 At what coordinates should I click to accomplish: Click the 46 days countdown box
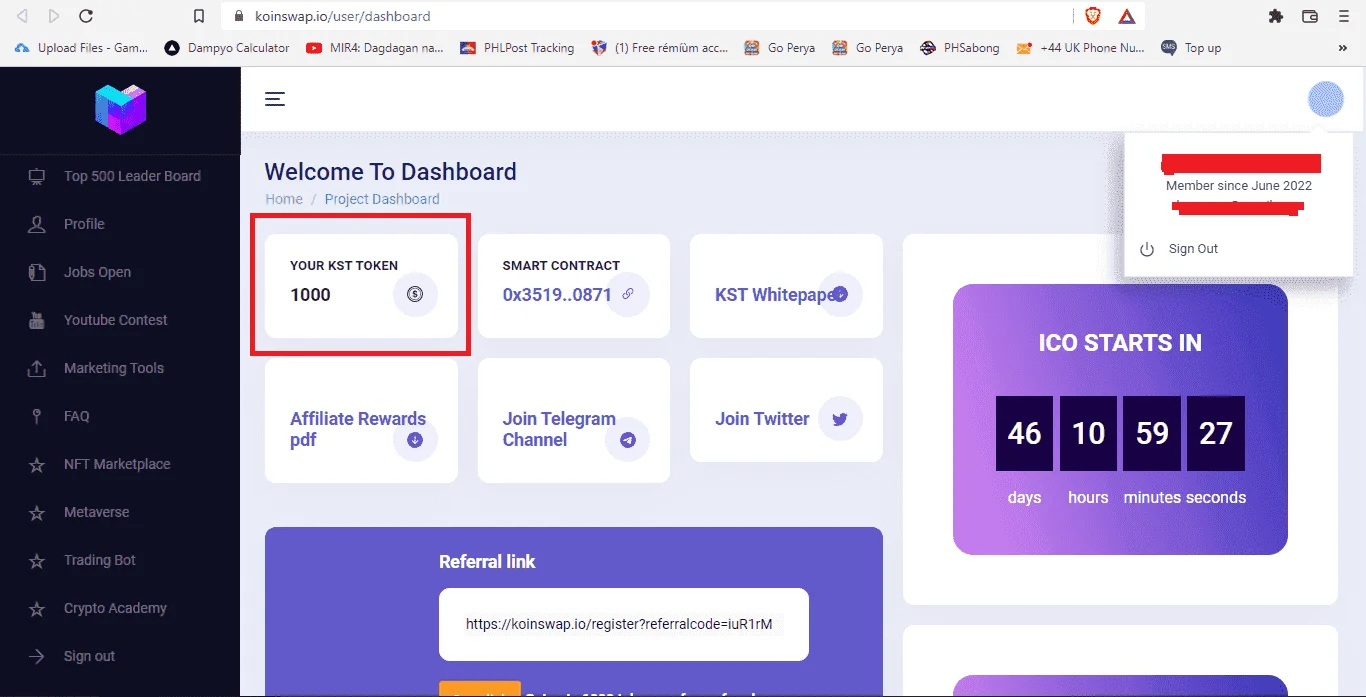pos(1024,433)
